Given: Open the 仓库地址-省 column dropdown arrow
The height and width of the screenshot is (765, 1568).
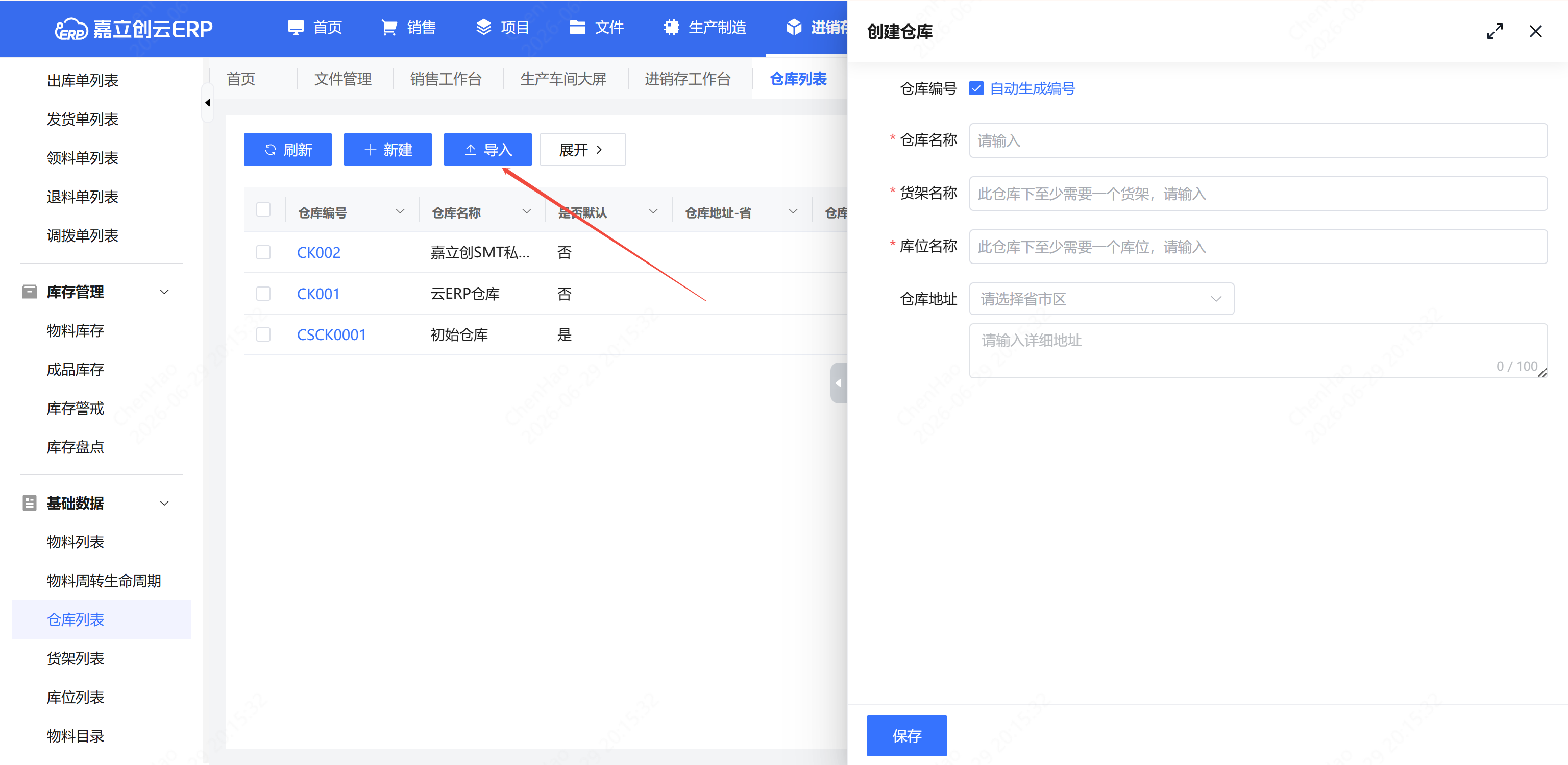Looking at the screenshot, I should point(793,211).
